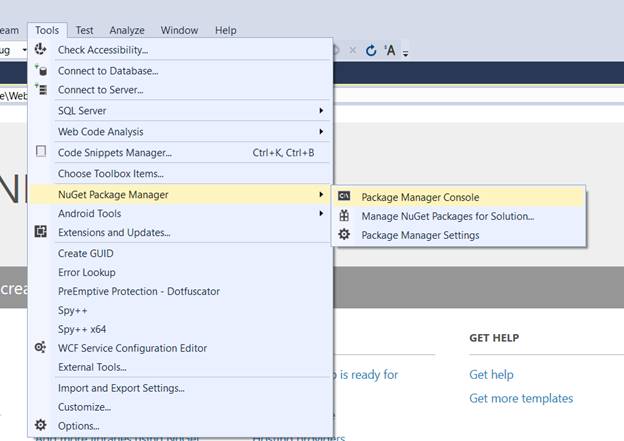Click the Connect to Server icon

(41, 90)
